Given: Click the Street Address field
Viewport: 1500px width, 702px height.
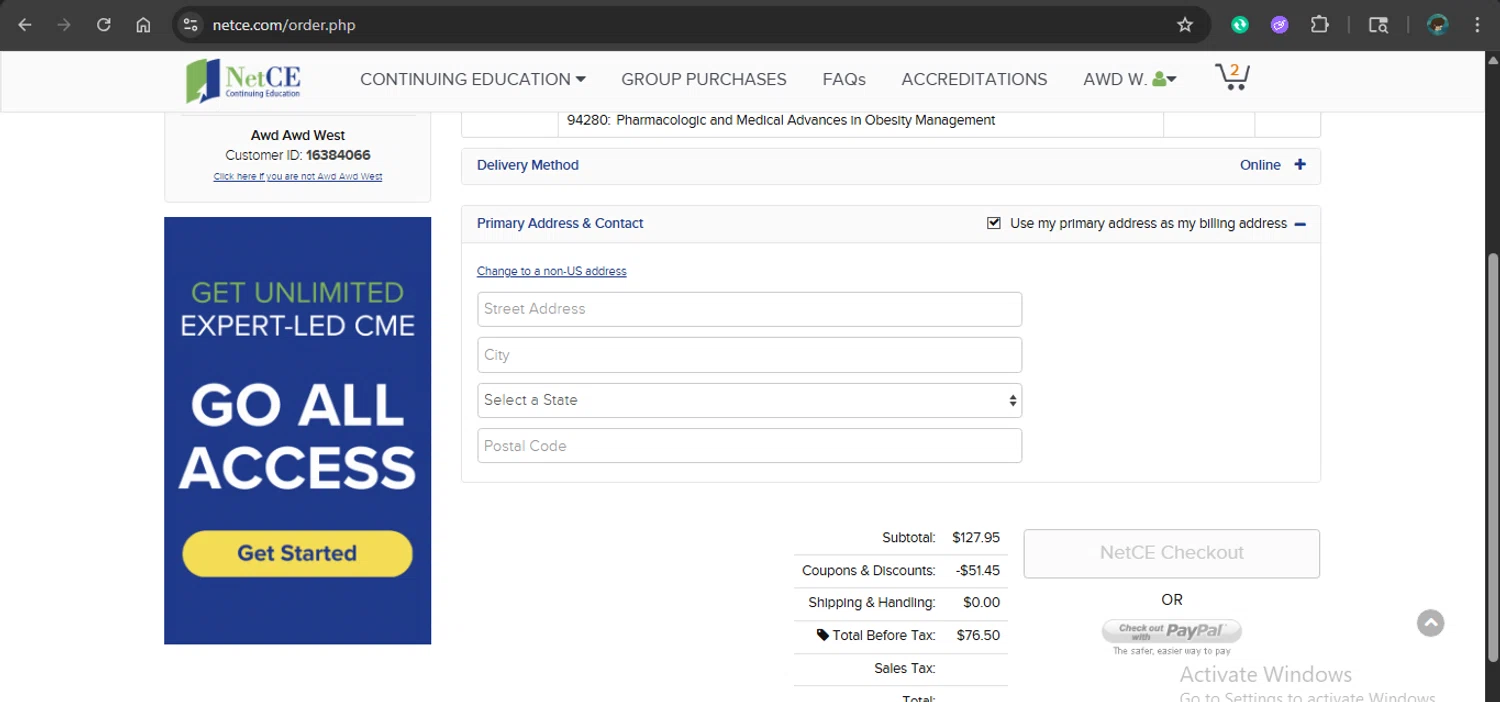Looking at the screenshot, I should click(x=749, y=309).
